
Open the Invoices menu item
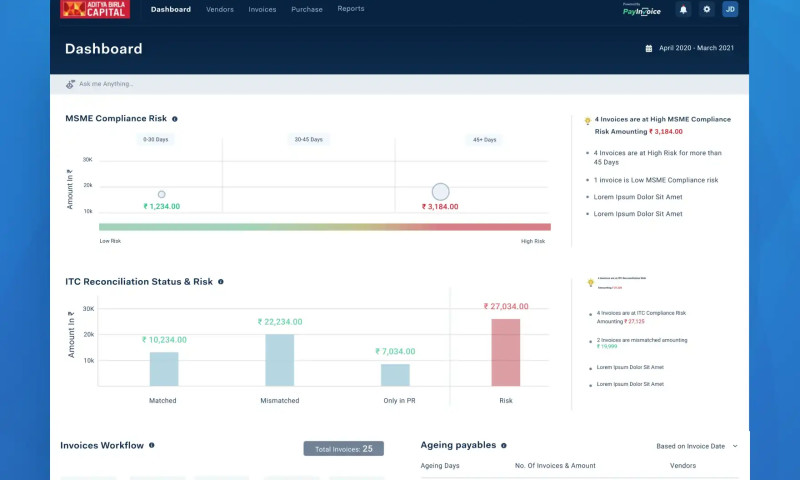(x=262, y=9)
